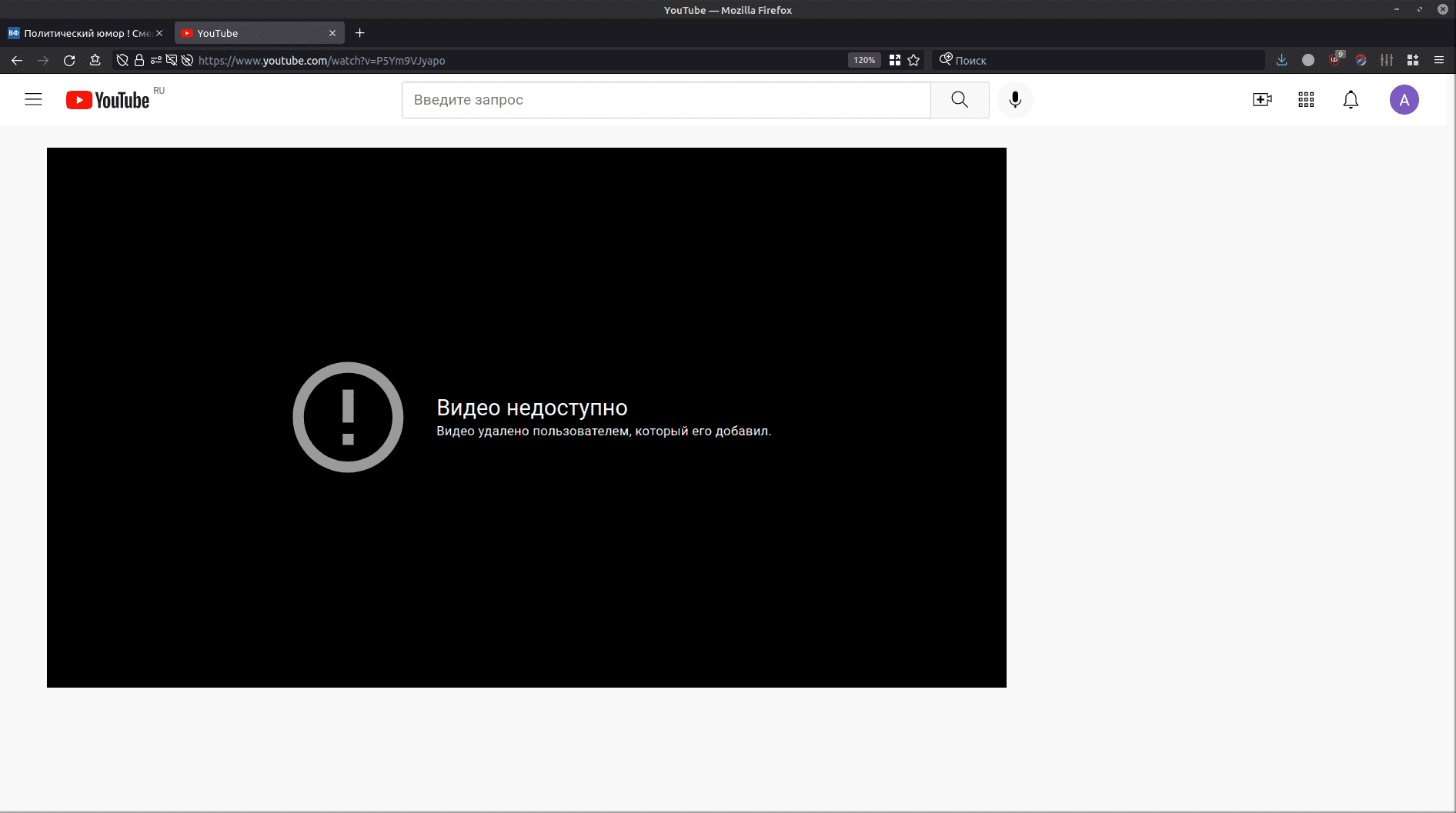Open the Firefox application hamburger menu
1456x813 pixels.
[x=1438, y=60]
